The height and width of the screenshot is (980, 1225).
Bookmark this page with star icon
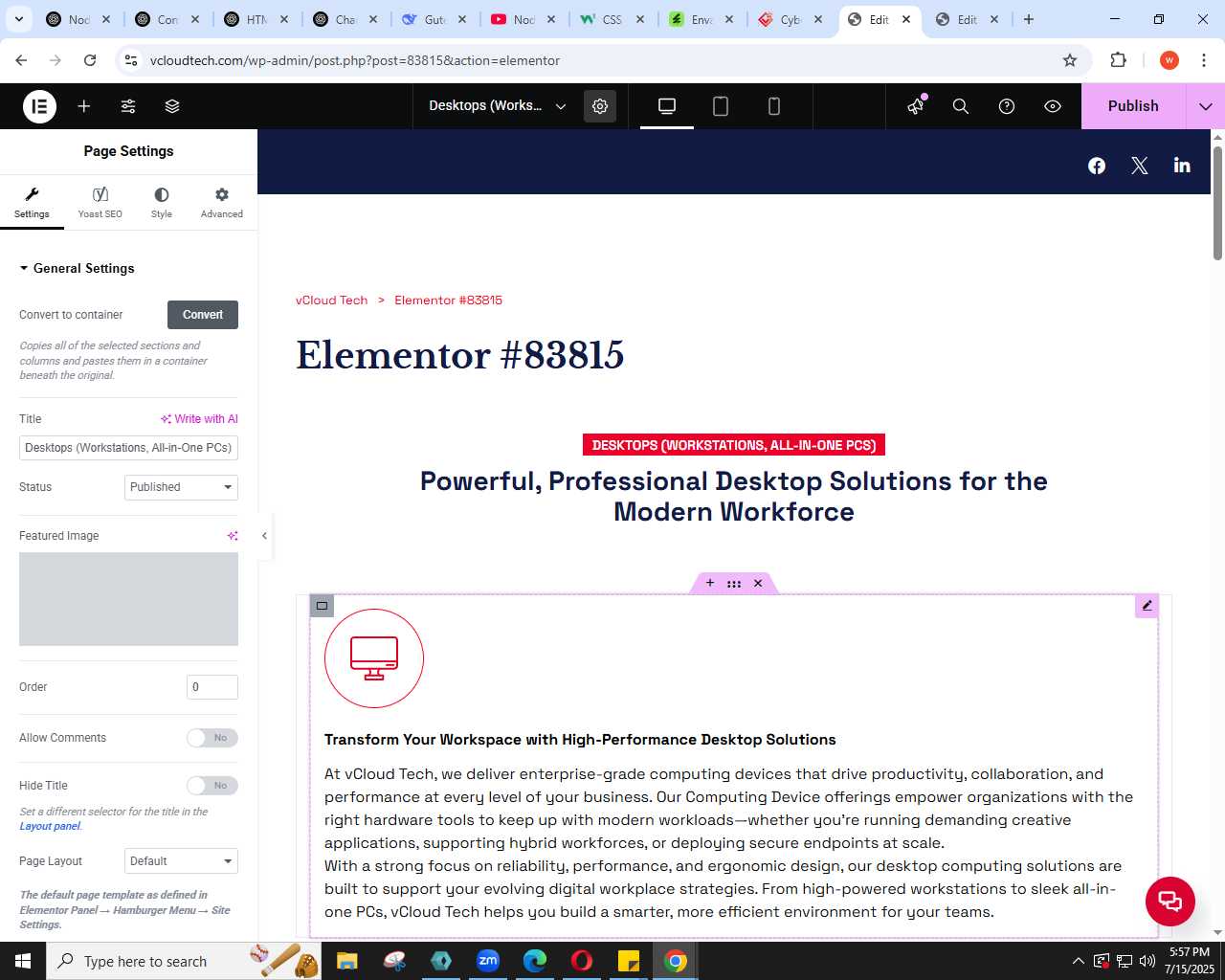click(1070, 60)
